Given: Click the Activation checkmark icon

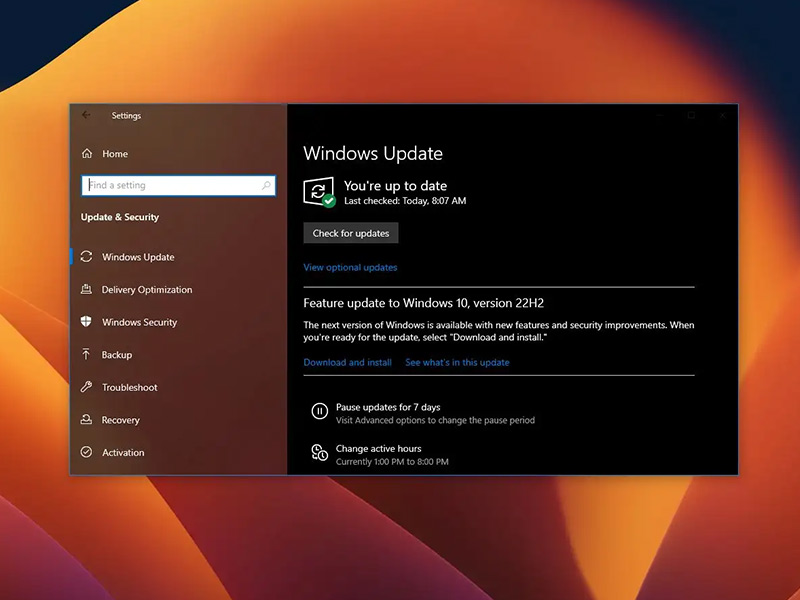Looking at the screenshot, I should 86,453.
